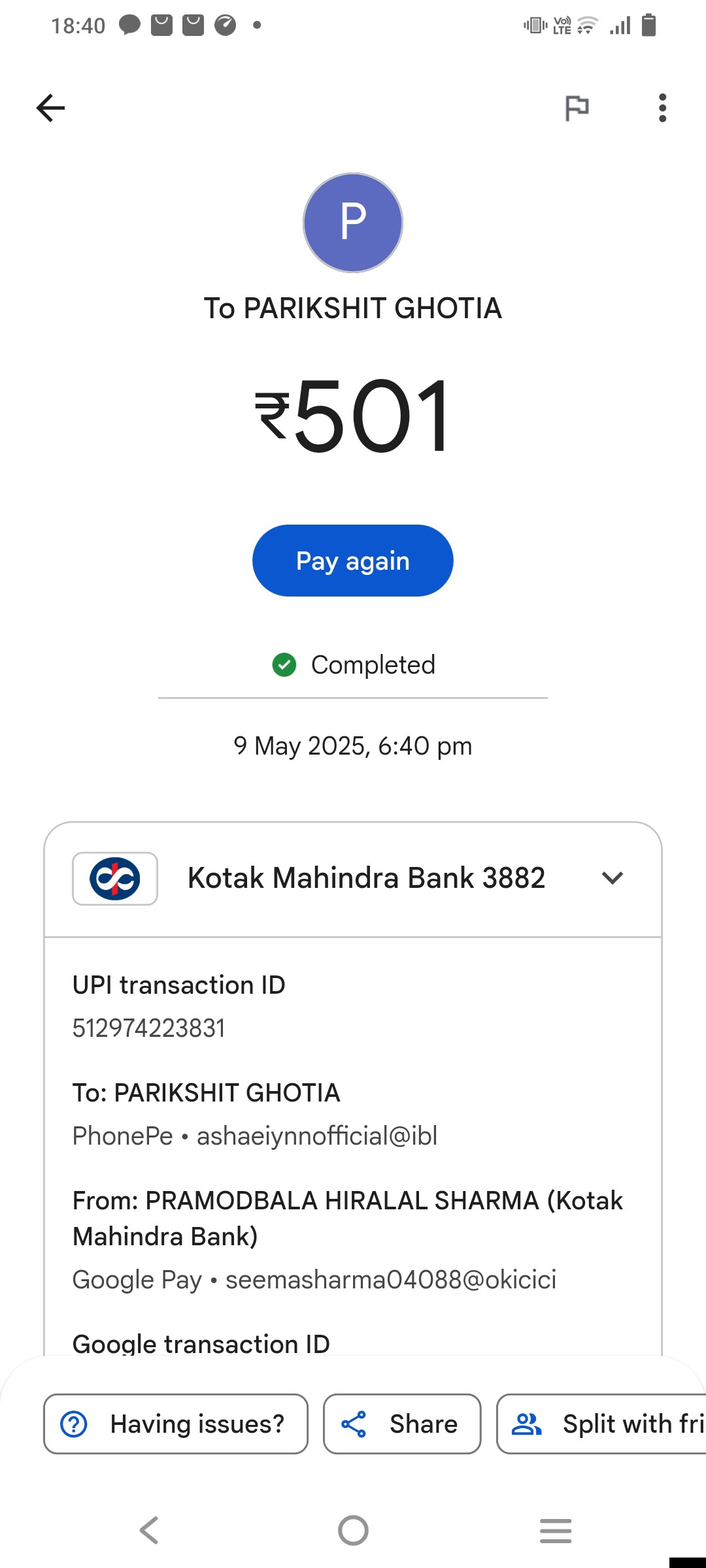Tap the Android recent apps button
This screenshot has height=1568, width=706.
[556, 1531]
